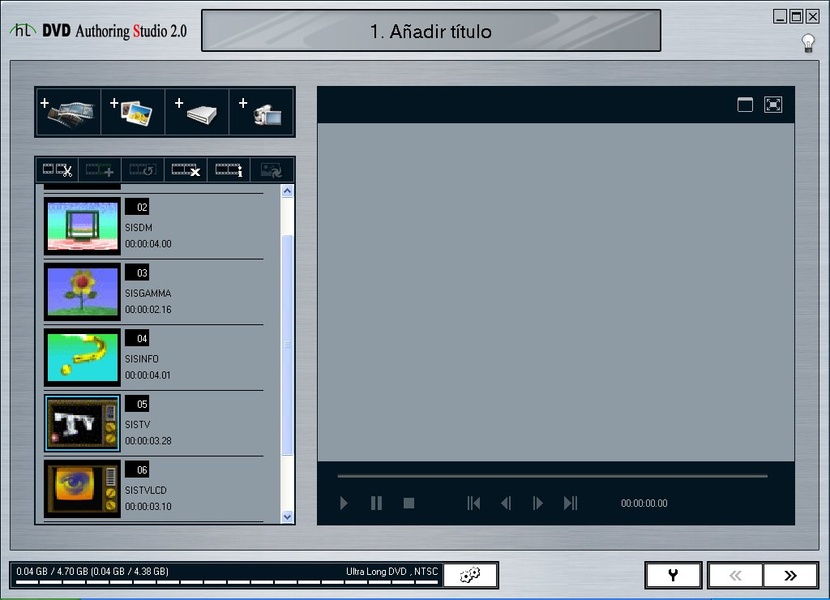Add a video file with the filmstrip icon
The image size is (830, 600).
click(x=68, y=112)
